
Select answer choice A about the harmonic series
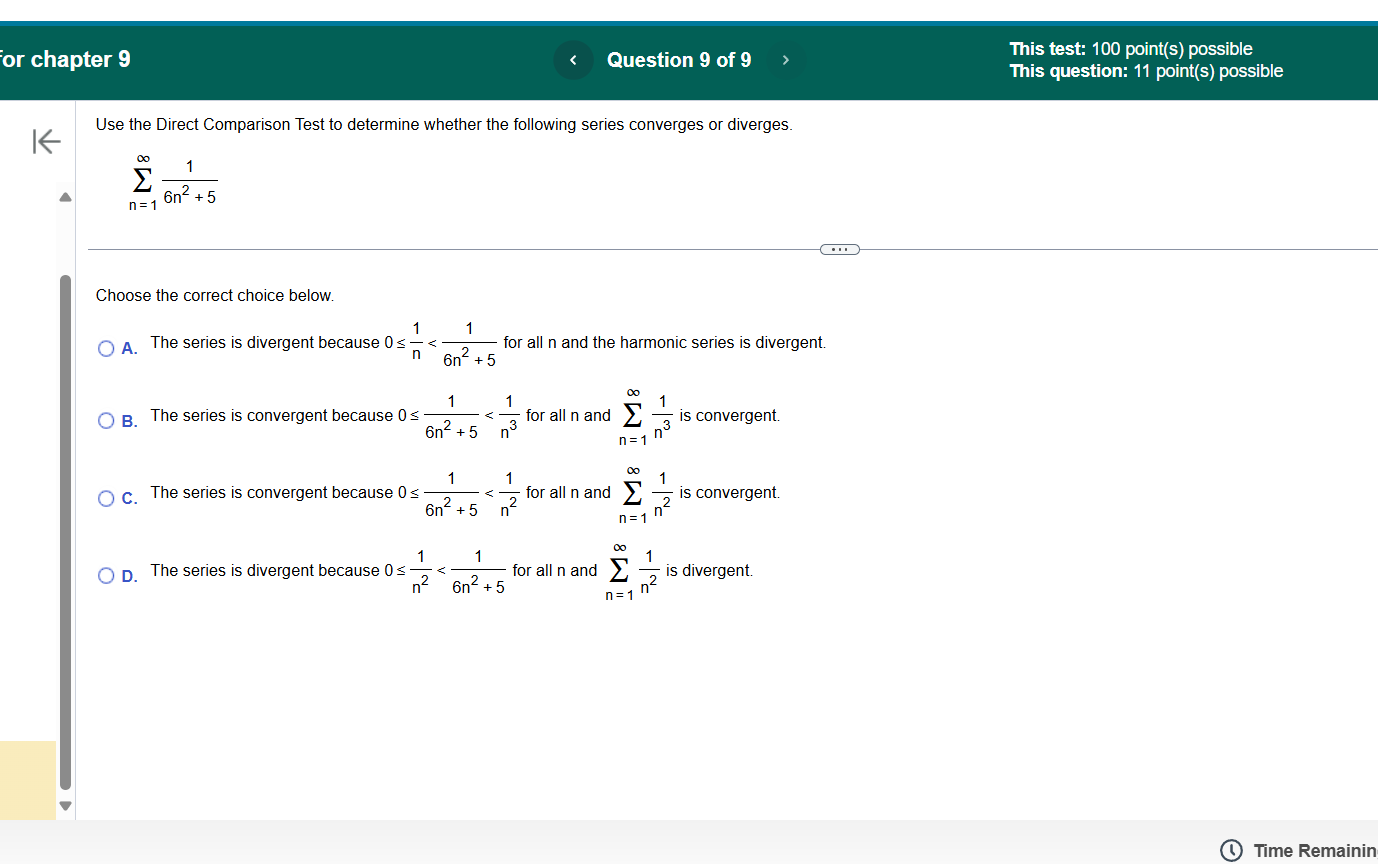pyautogui.click(x=105, y=348)
